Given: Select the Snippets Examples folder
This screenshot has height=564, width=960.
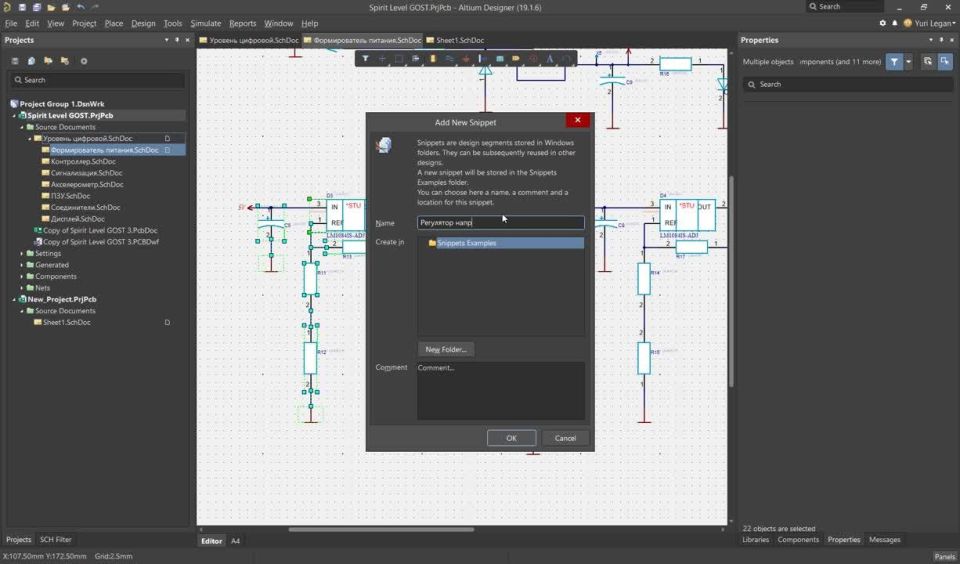Looking at the screenshot, I should pos(467,243).
